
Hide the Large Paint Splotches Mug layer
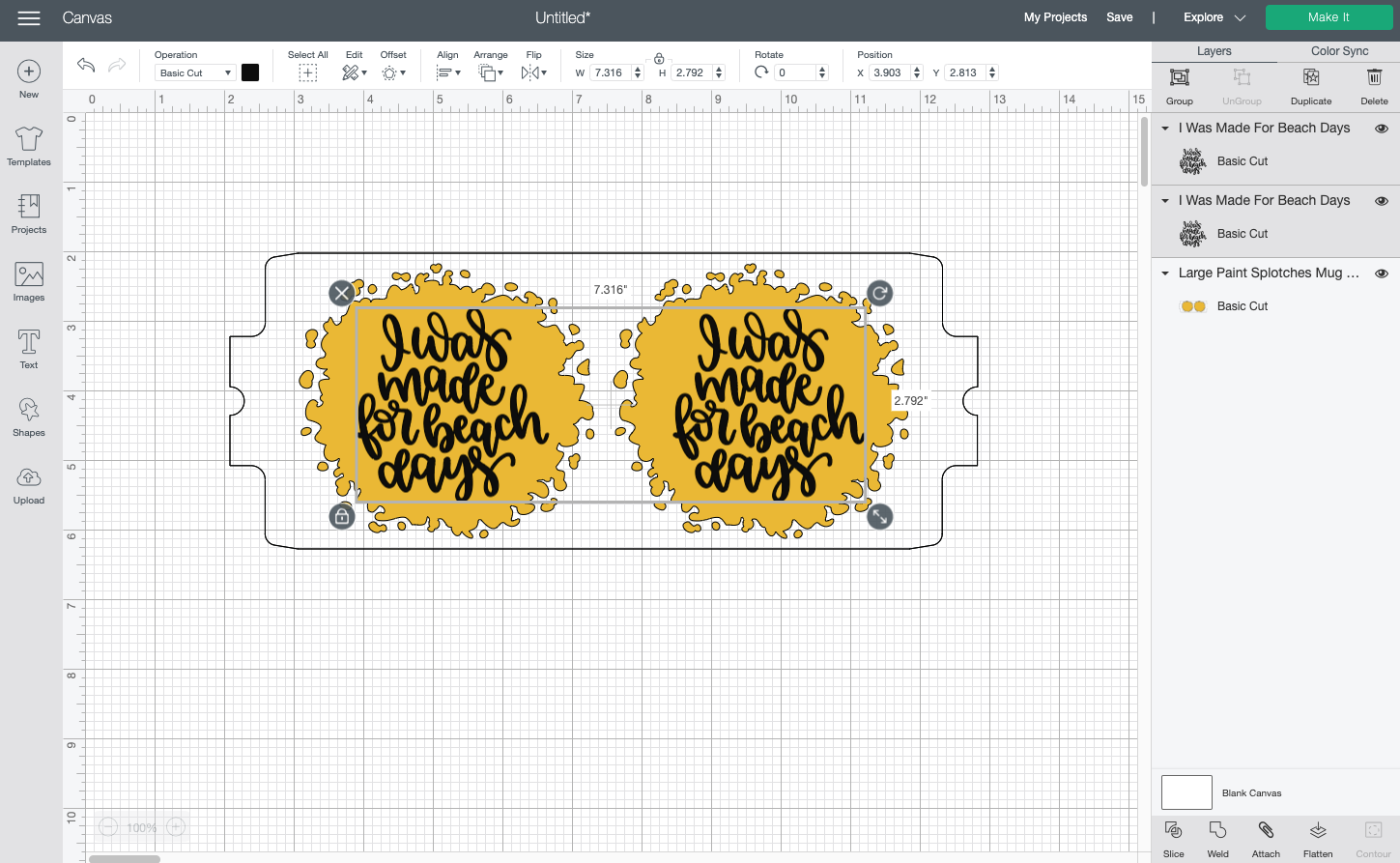coord(1382,273)
